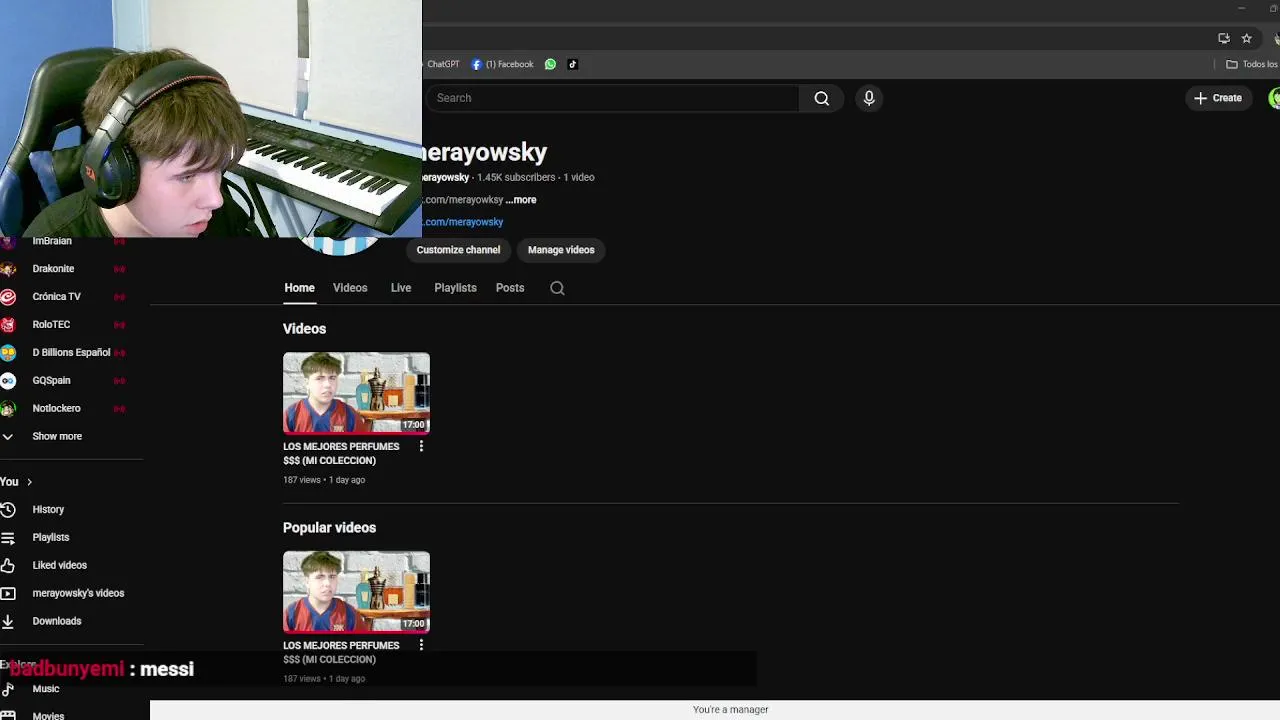Image resolution: width=1280 pixels, height=720 pixels.
Task: Open options menu for first perfumes video
Action: point(421,447)
